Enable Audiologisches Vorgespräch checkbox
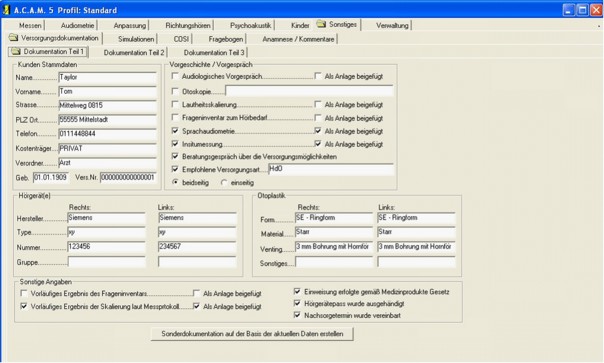The image size is (604, 363). 175,76
